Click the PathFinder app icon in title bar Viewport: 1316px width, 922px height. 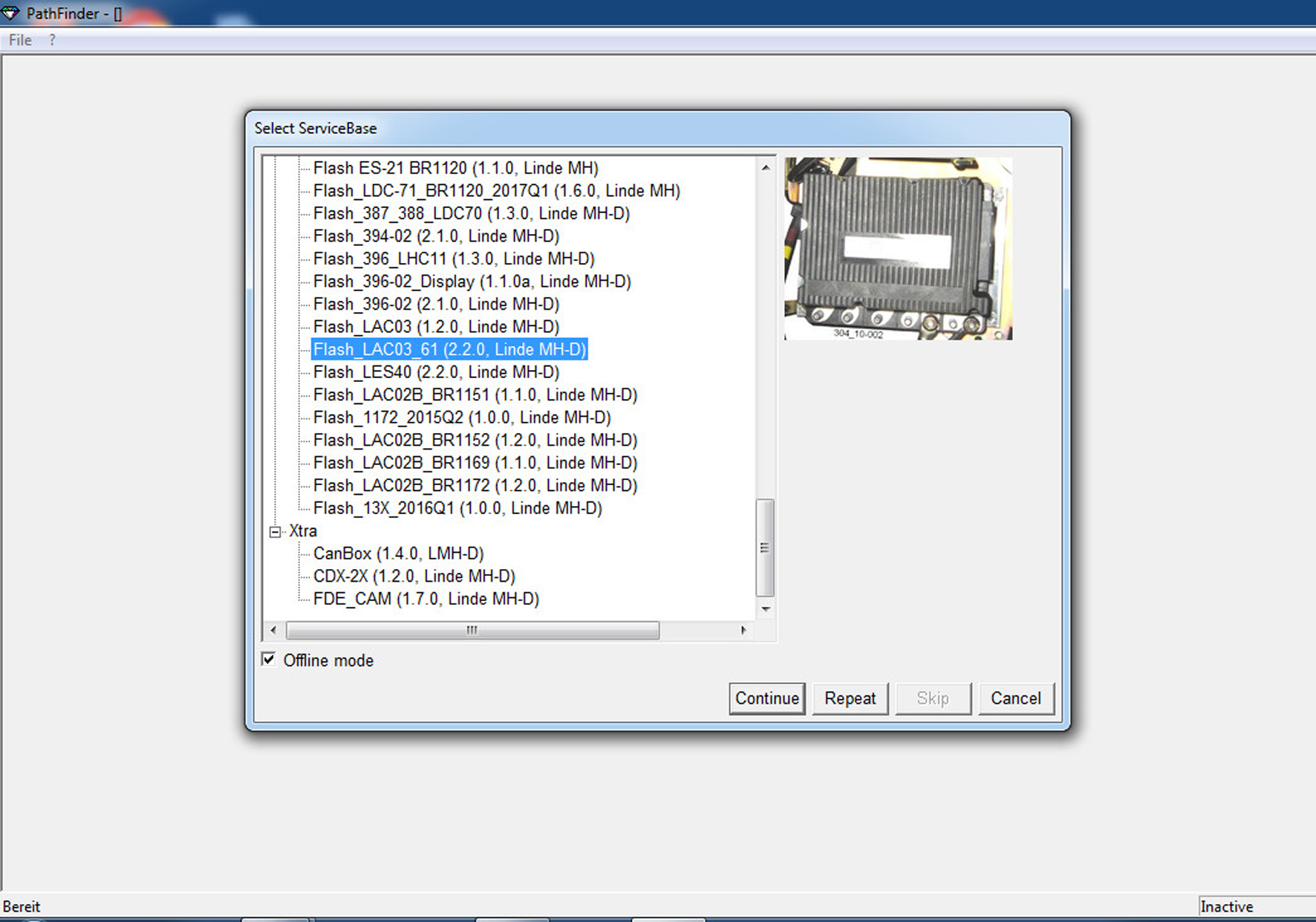(10, 13)
